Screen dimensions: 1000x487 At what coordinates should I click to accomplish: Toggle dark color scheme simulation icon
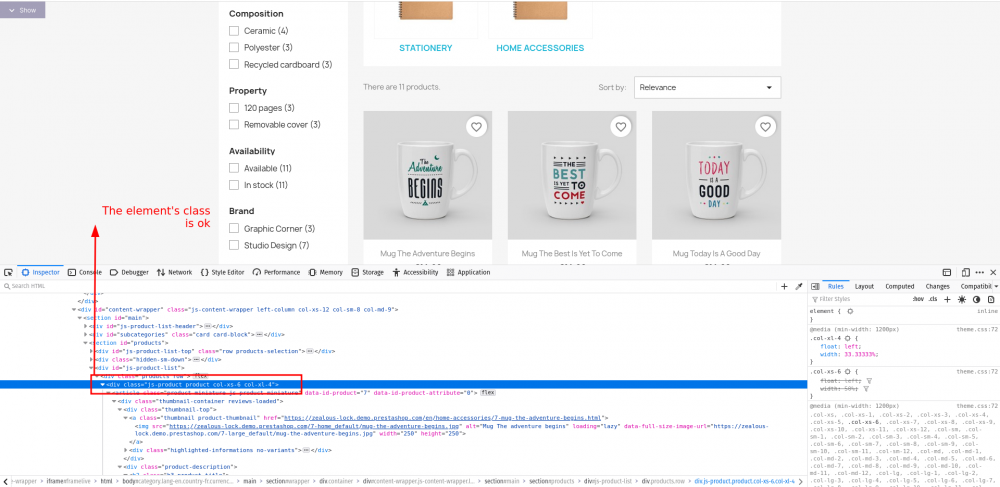tap(976, 299)
